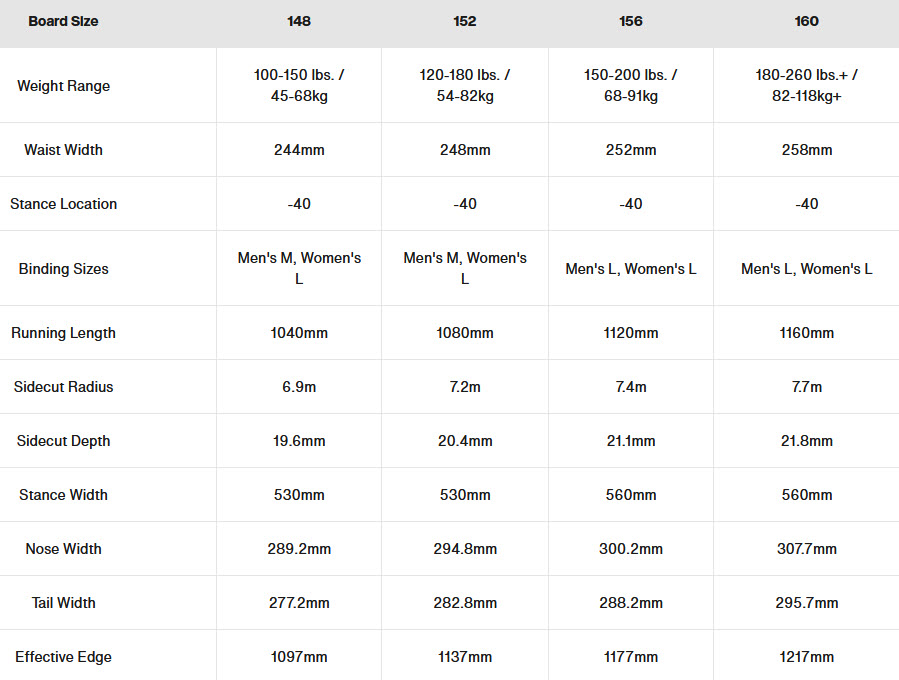Click the Waist Width row label

(x=63, y=150)
